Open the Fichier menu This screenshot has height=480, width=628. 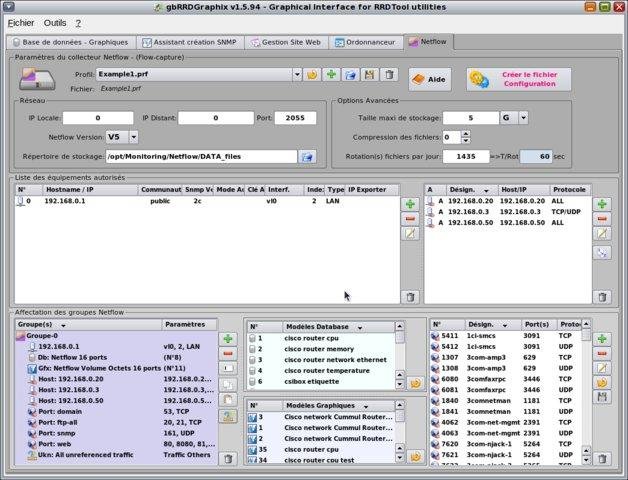(x=21, y=23)
